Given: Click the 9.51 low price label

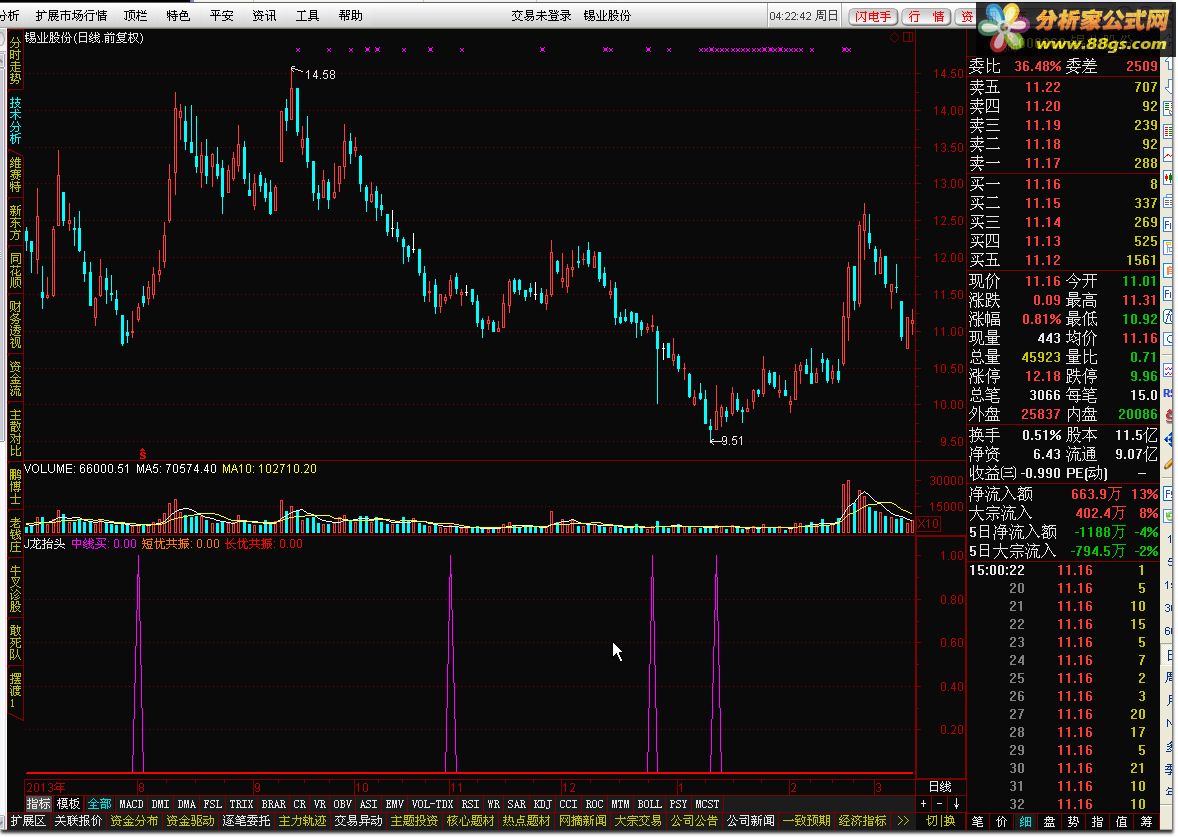Looking at the screenshot, I should (x=732, y=441).
